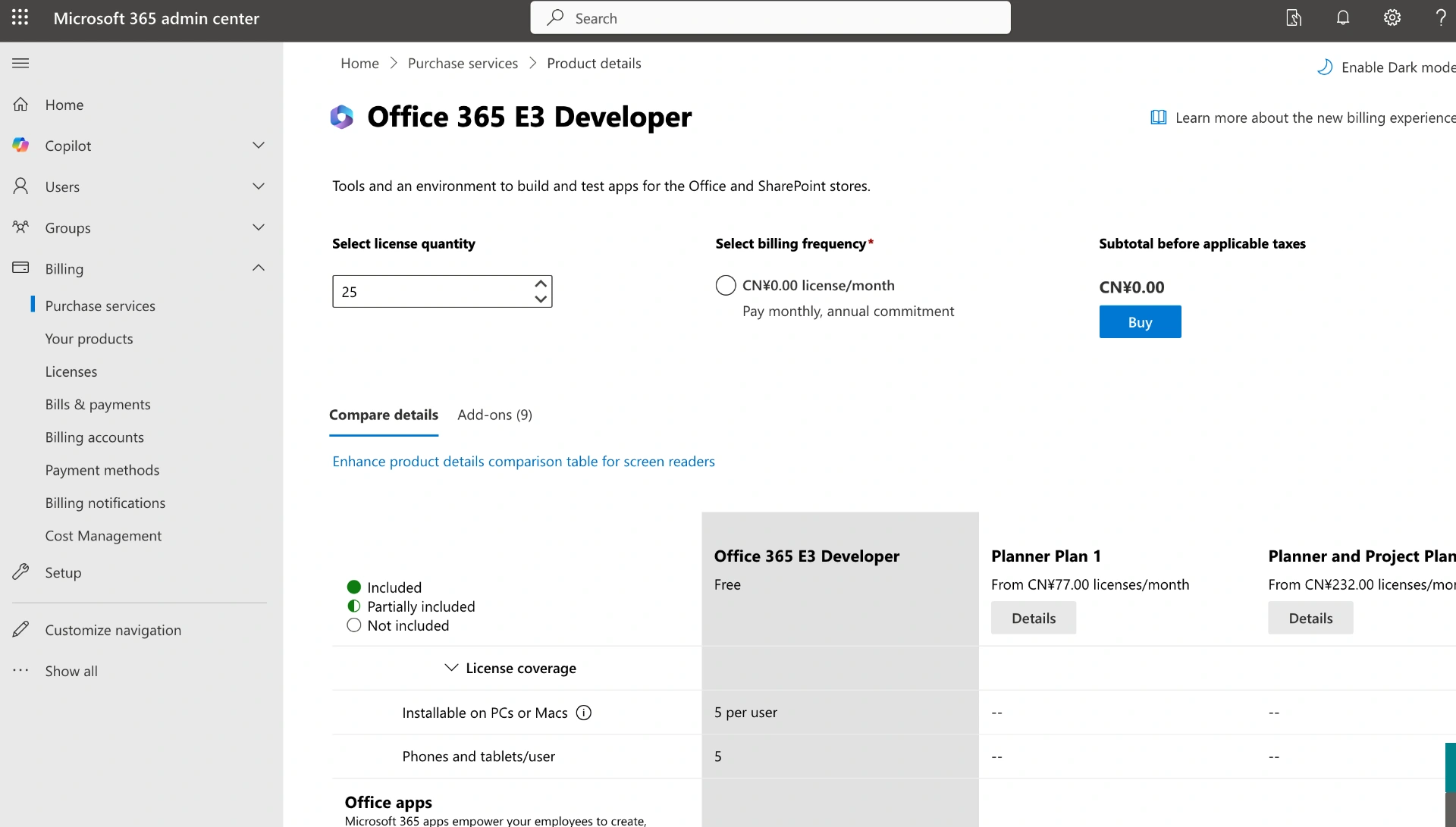Open the settings gear icon
This screenshot has height=827, width=1456.
pos(1392,18)
